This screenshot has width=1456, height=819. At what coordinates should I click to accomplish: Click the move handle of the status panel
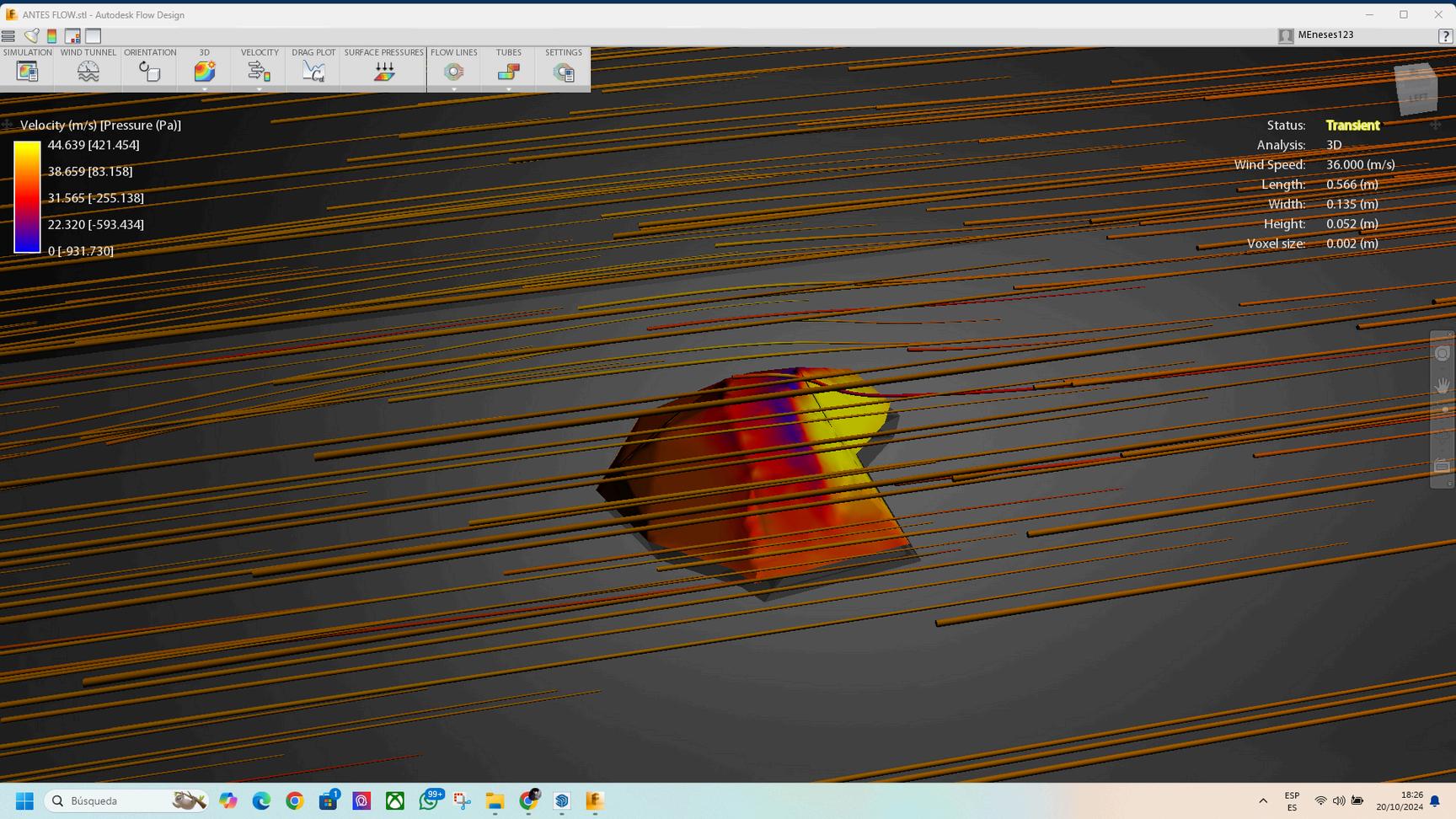tap(1436, 125)
